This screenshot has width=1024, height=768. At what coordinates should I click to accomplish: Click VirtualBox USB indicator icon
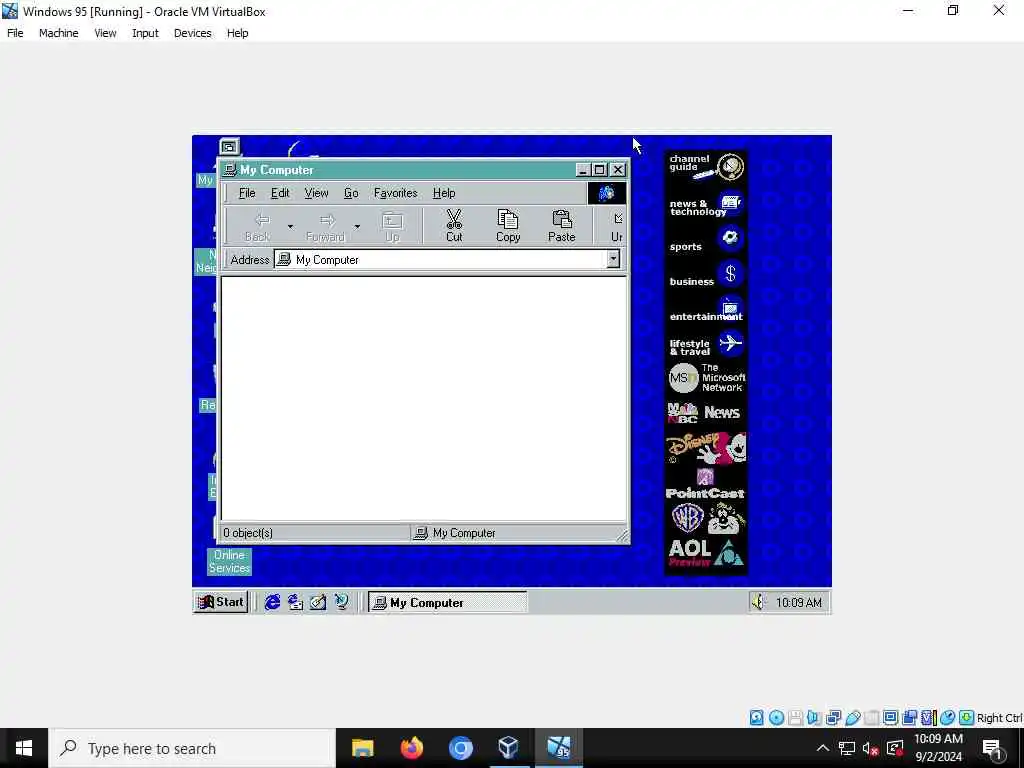[852, 718]
